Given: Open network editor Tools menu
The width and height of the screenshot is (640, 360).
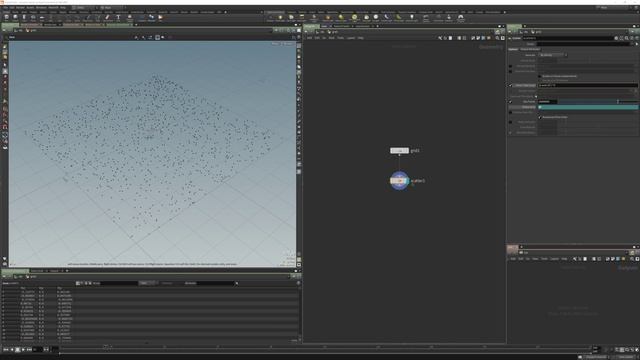Looking at the screenshot, I should click(340, 38).
